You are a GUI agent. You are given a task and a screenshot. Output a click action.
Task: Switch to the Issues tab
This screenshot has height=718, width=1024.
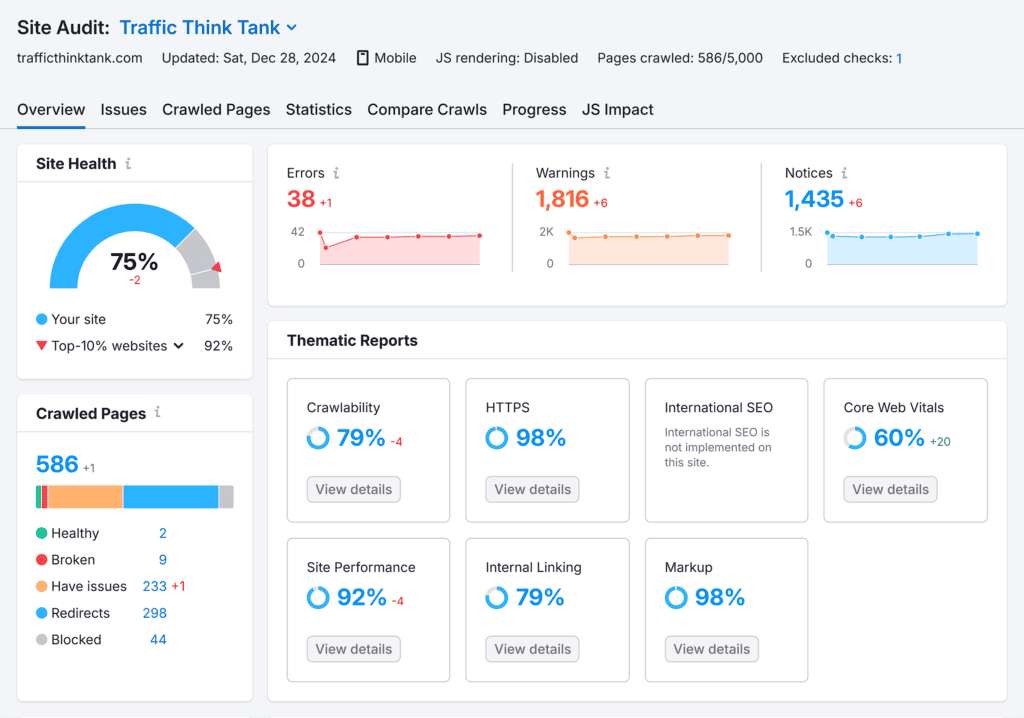[x=123, y=110]
